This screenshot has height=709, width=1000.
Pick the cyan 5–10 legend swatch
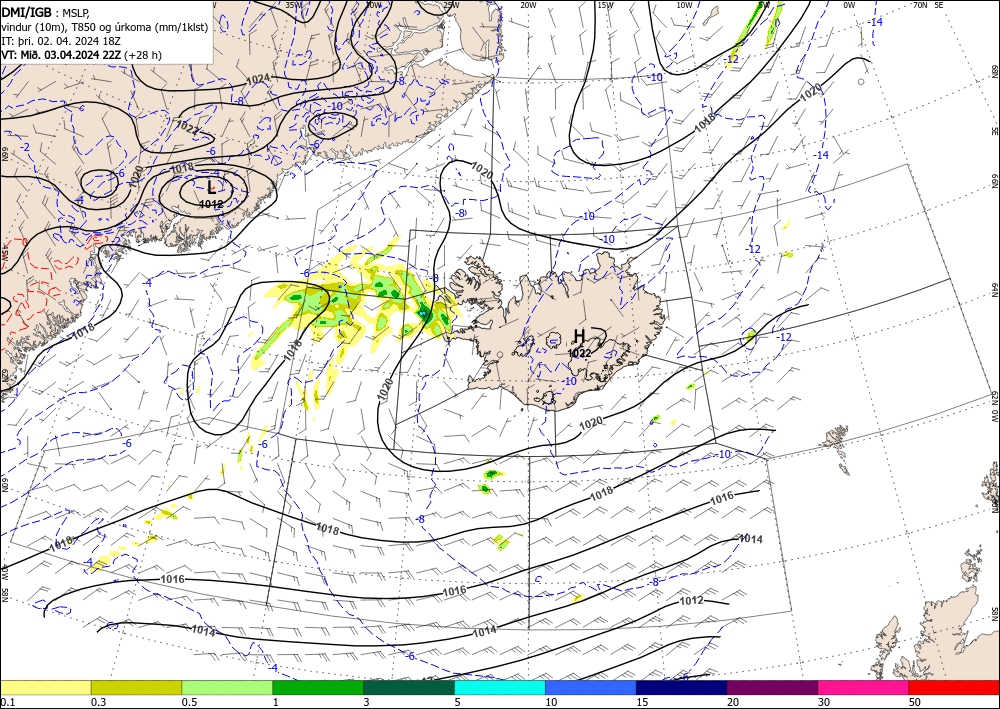pyautogui.click(x=500, y=687)
